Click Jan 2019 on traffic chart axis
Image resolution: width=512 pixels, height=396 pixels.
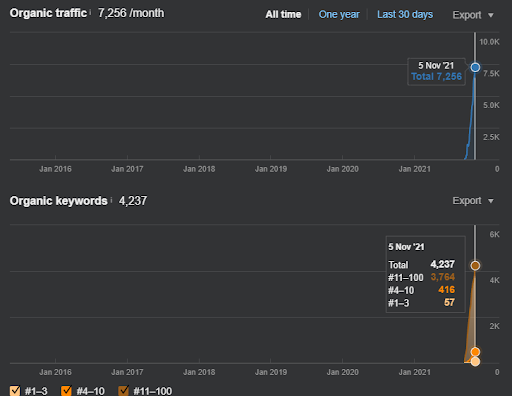pos(271,169)
